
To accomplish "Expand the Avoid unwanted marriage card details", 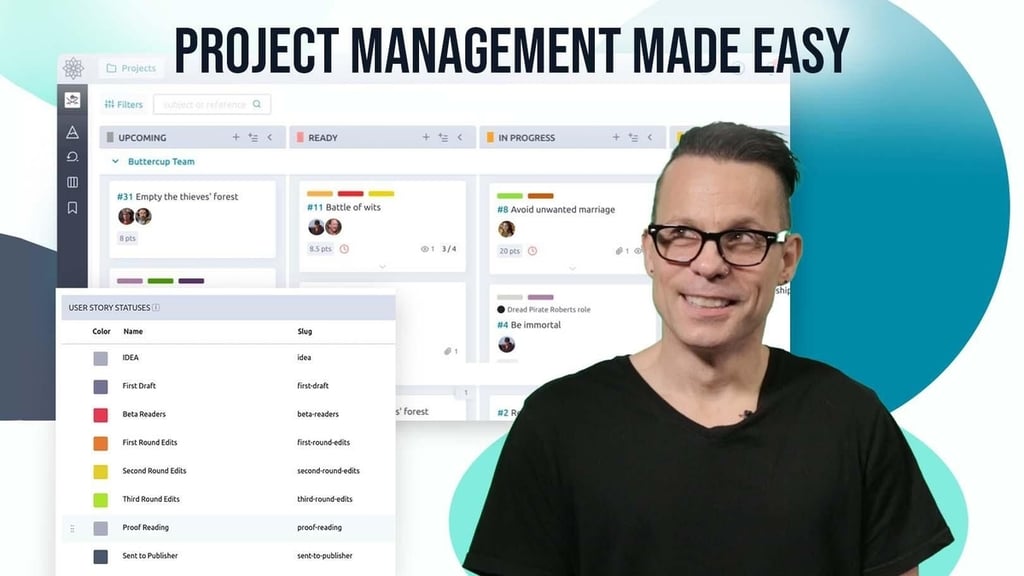I will coord(573,268).
